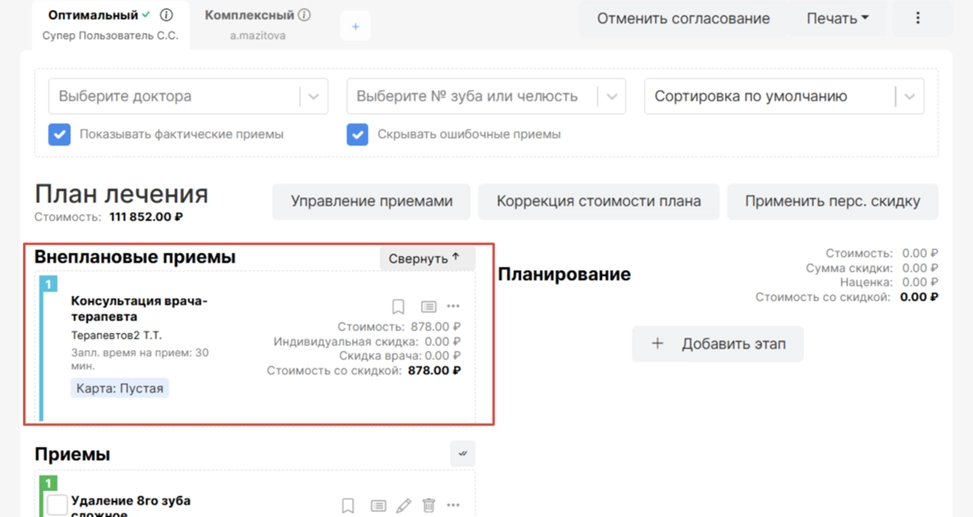Open the three-dot menu in the top right
The width and height of the screenshot is (973, 517).
918,18
